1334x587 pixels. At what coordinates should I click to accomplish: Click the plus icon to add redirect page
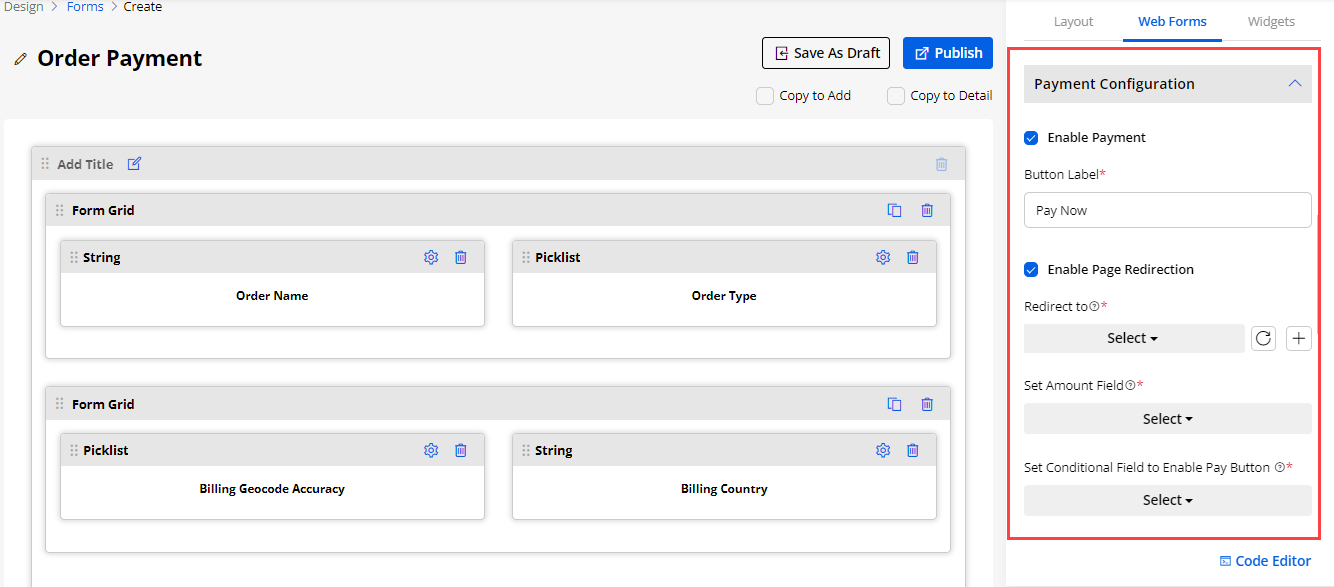(x=1298, y=338)
